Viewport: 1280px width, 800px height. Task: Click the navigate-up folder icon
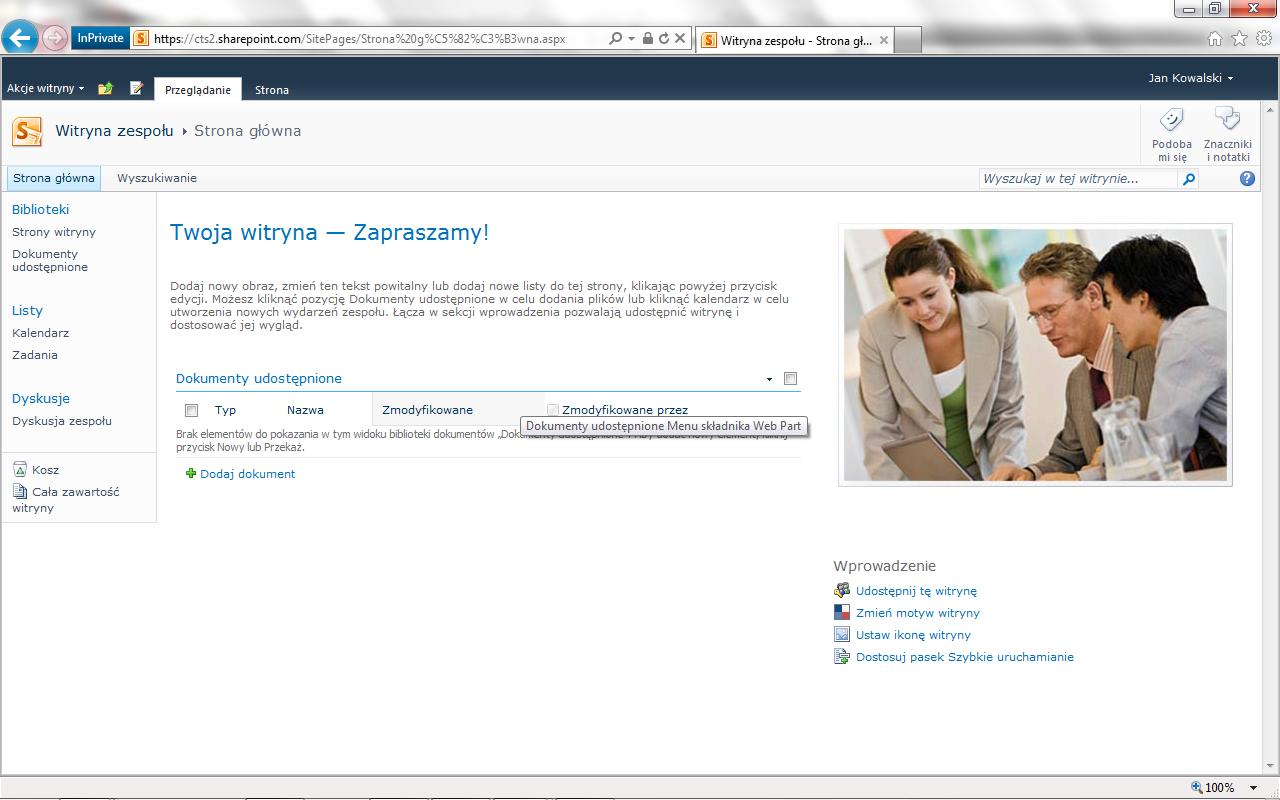tap(105, 89)
